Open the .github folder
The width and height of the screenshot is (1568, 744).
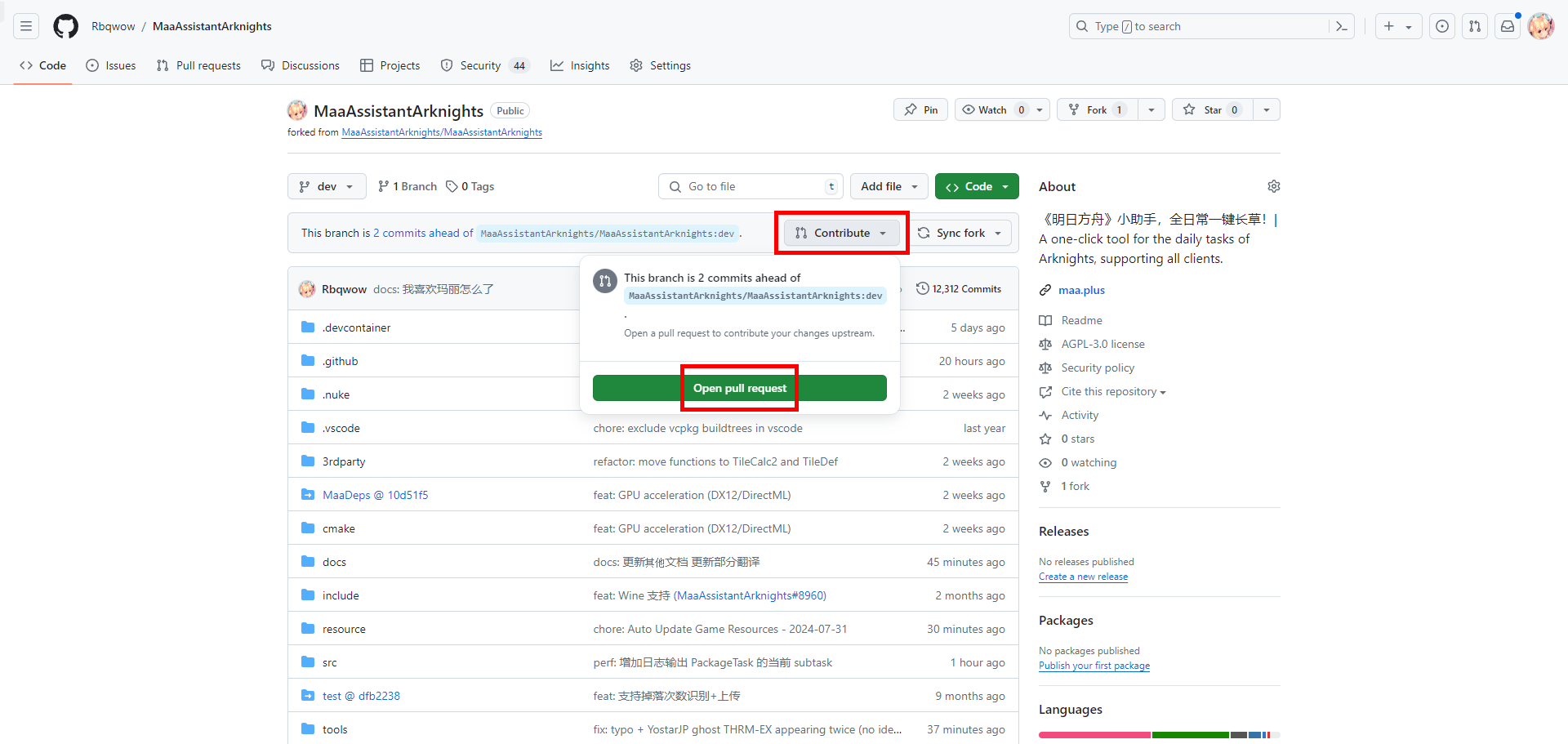coord(340,361)
